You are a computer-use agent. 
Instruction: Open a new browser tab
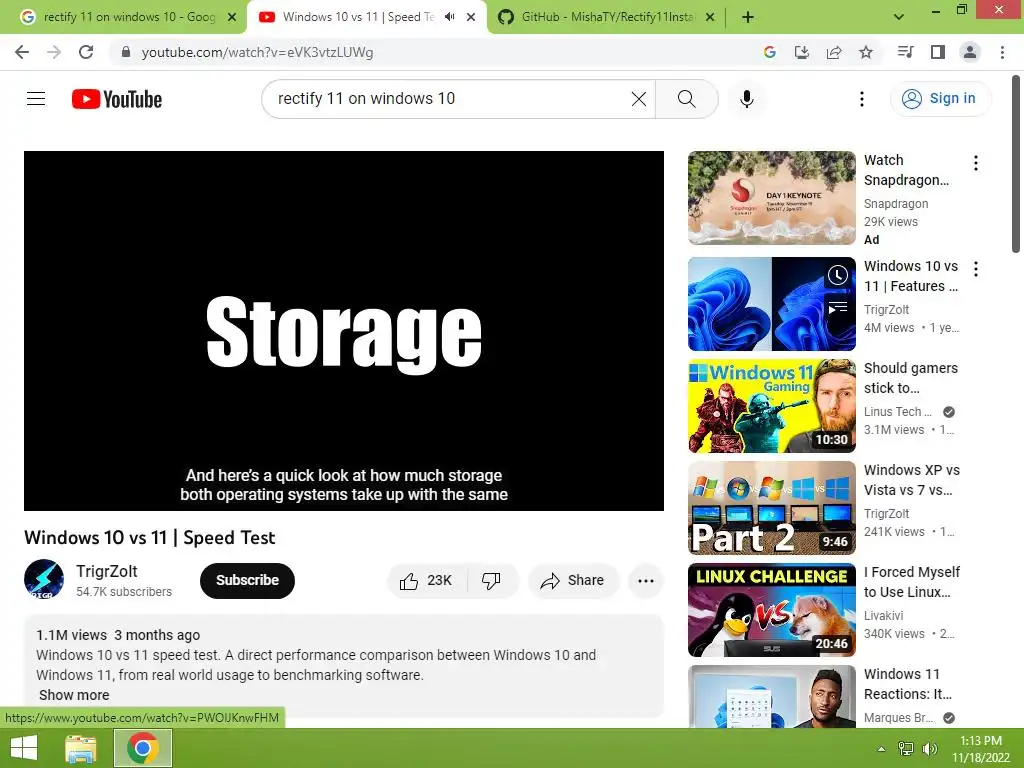pyautogui.click(x=748, y=17)
